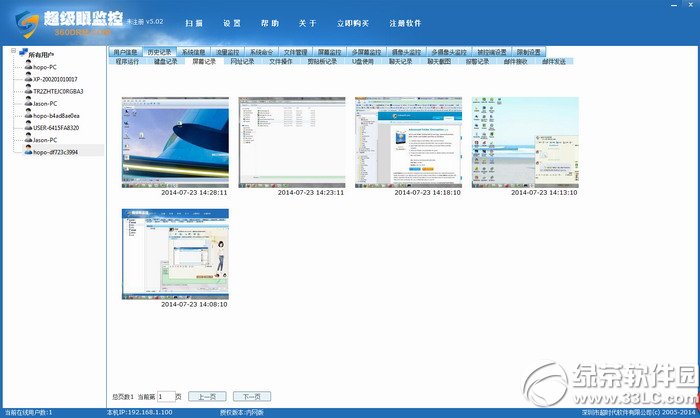
Task: Switch to the 多摄像头监控 tab
Action: coord(449,52)
